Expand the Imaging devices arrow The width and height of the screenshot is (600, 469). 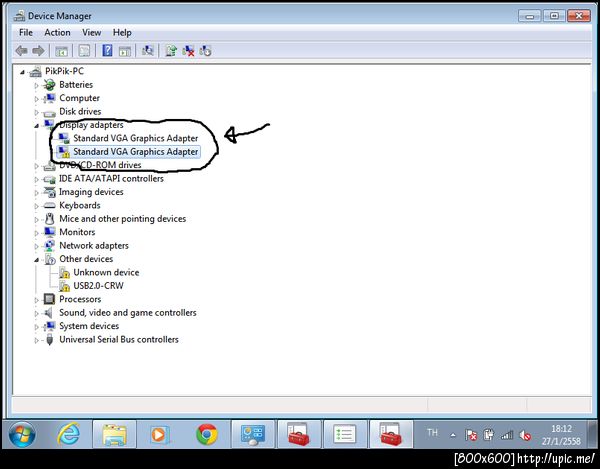[36, 192]
